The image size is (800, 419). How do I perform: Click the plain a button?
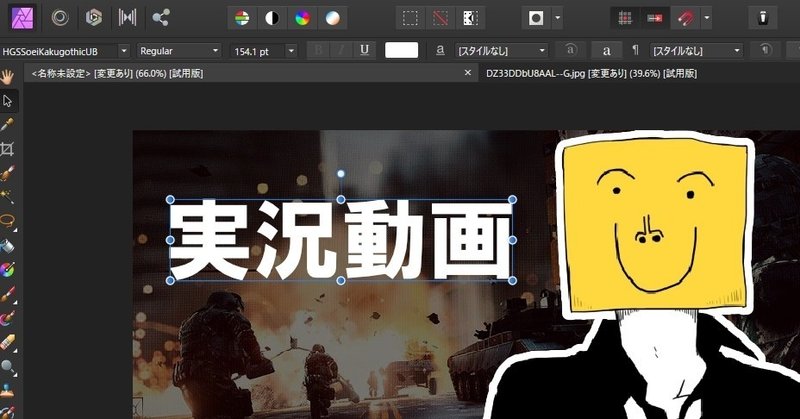click(607, 50)
